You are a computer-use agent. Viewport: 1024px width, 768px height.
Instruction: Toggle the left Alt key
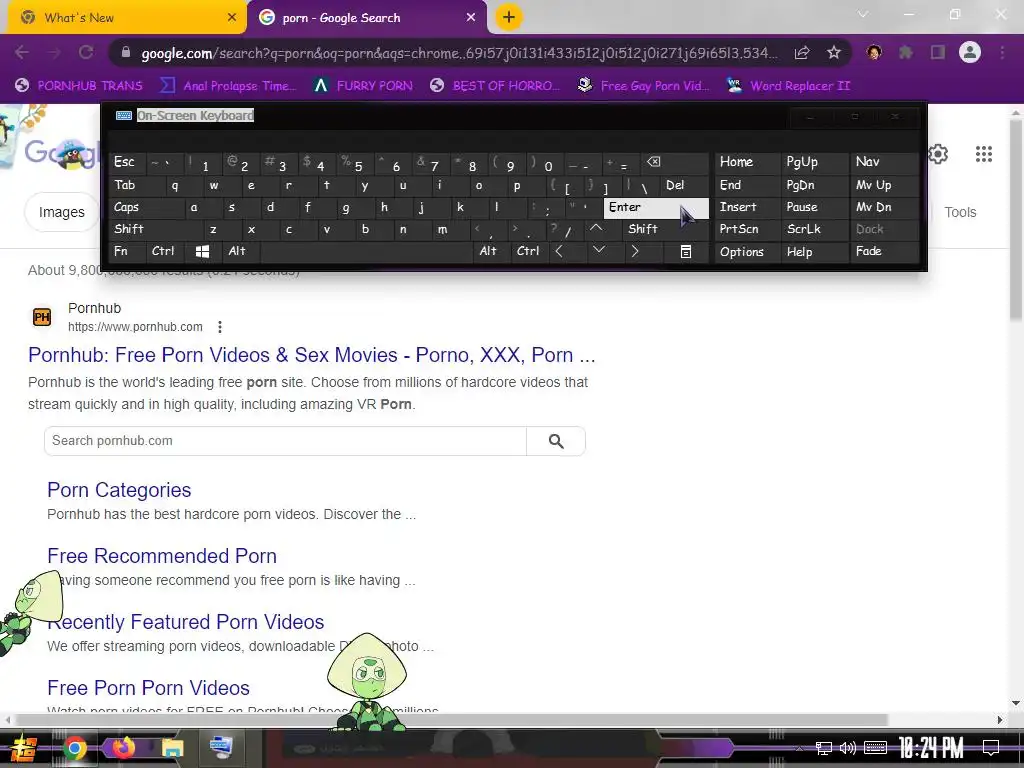pos(240,251)
